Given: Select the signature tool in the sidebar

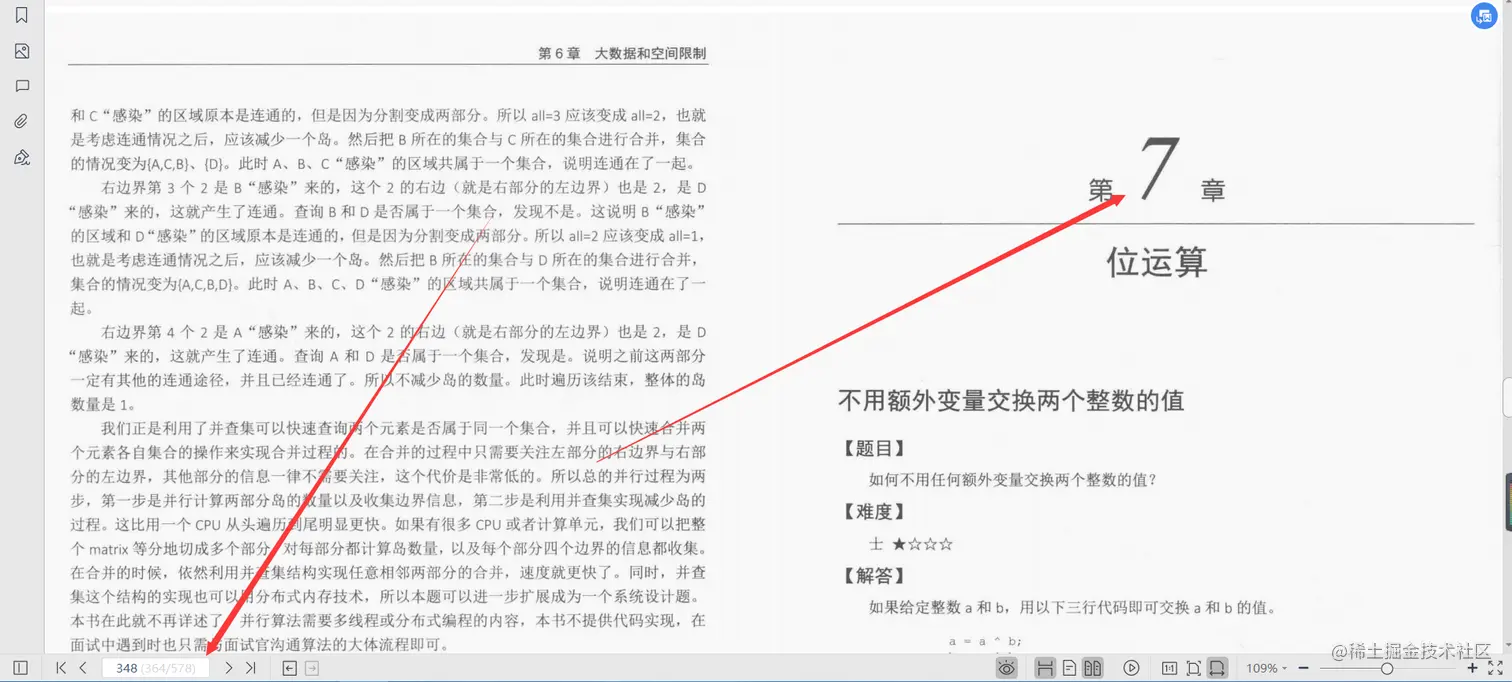Looking at the screenshot, I should pos(21,157).
